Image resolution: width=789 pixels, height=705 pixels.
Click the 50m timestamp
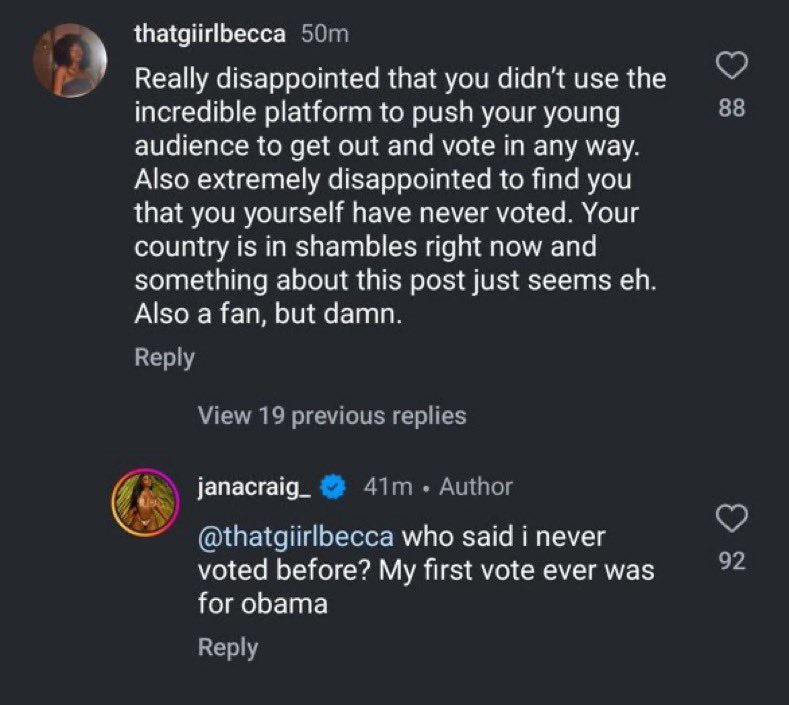[x=325, y=35]
